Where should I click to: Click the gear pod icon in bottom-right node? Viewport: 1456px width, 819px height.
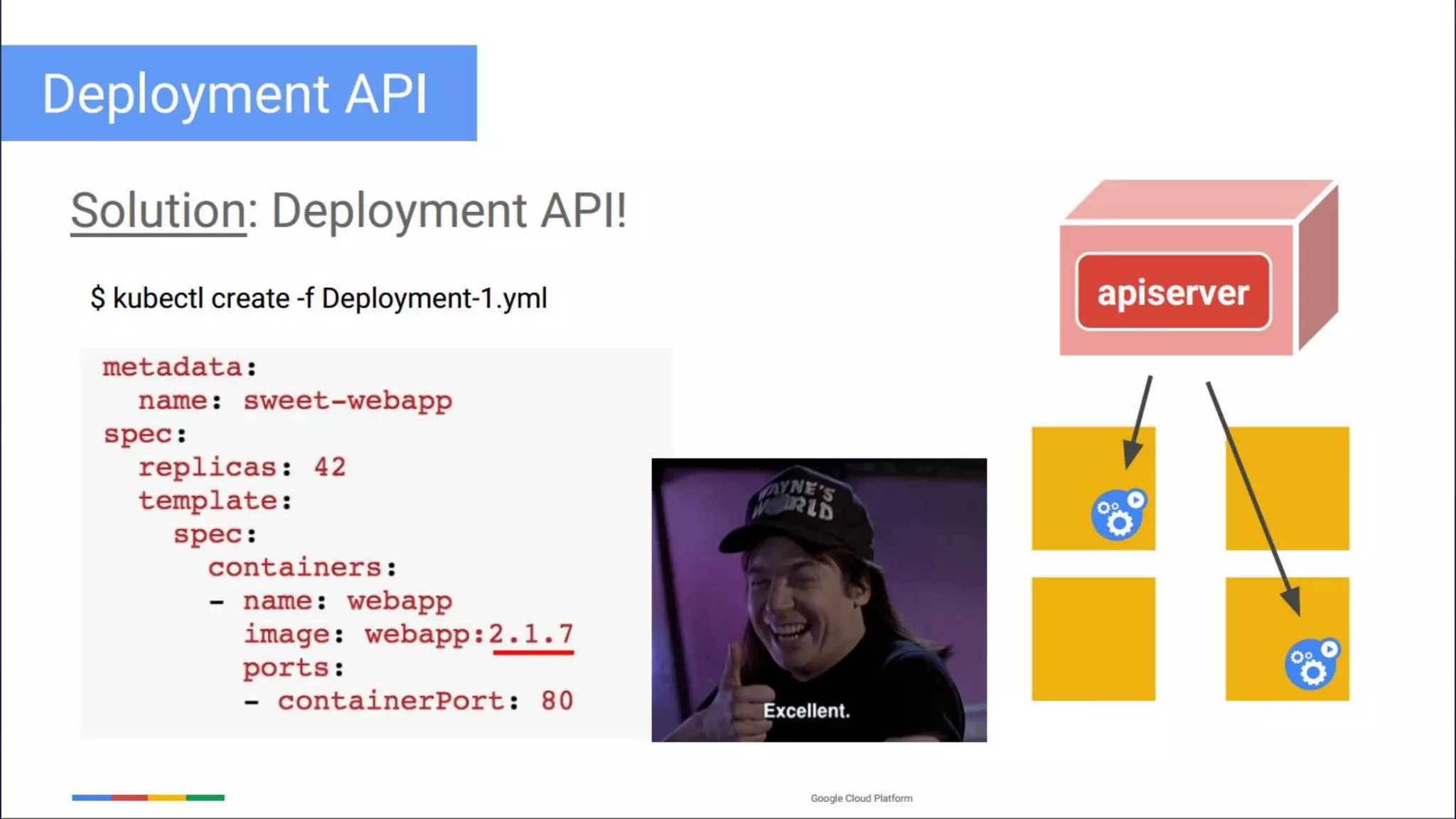click(1312, 664)
